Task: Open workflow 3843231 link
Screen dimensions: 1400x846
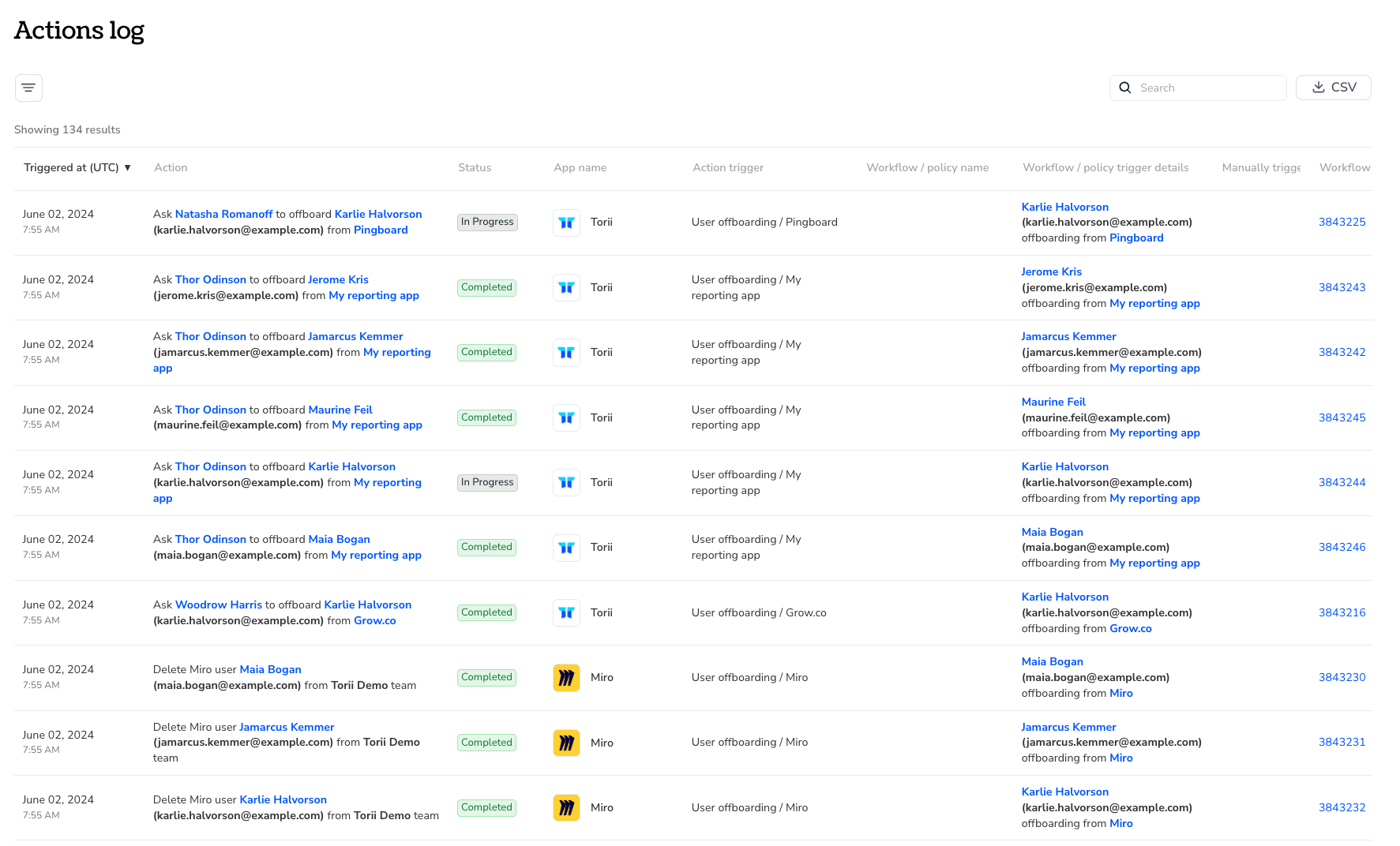Action: pyautogui.click(x=1342, y=742)
